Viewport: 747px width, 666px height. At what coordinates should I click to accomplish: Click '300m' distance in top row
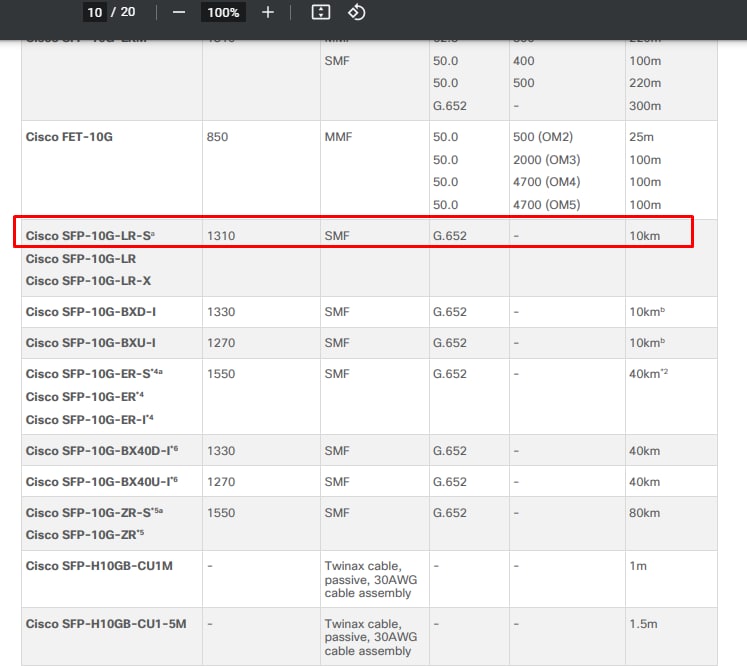pyautogui.click(x=645, y=106)
